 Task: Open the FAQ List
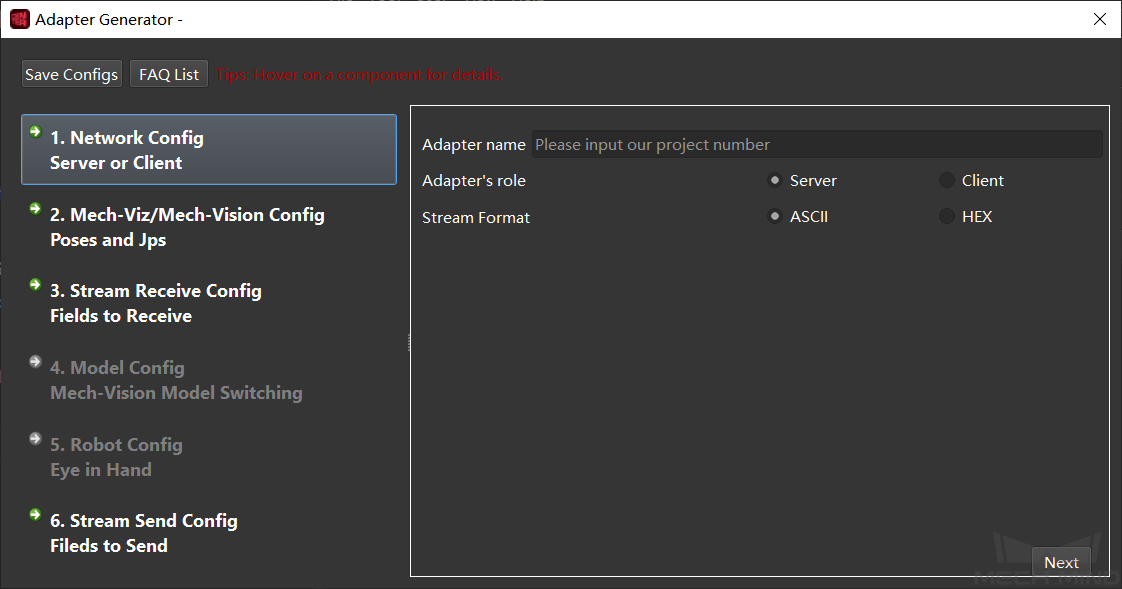coord(169,74)
